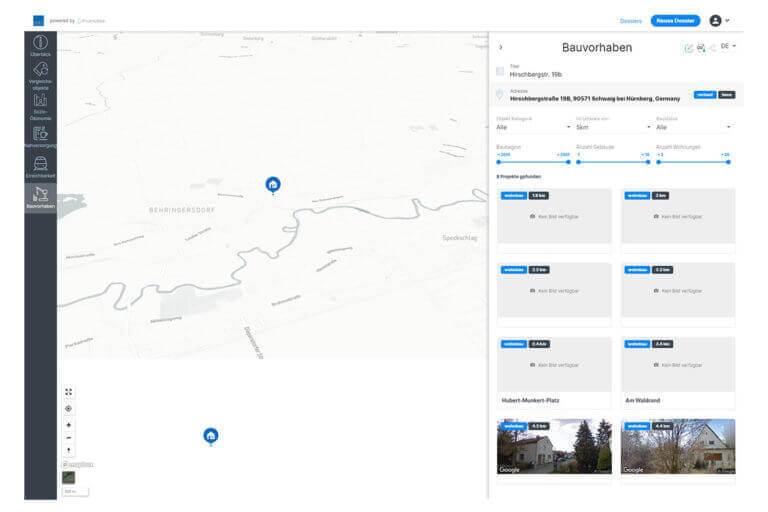Click the Baubeginn slider right handle
Viewport: 768px width, 512px height.
pyautogui.click(x=568, y=161)
